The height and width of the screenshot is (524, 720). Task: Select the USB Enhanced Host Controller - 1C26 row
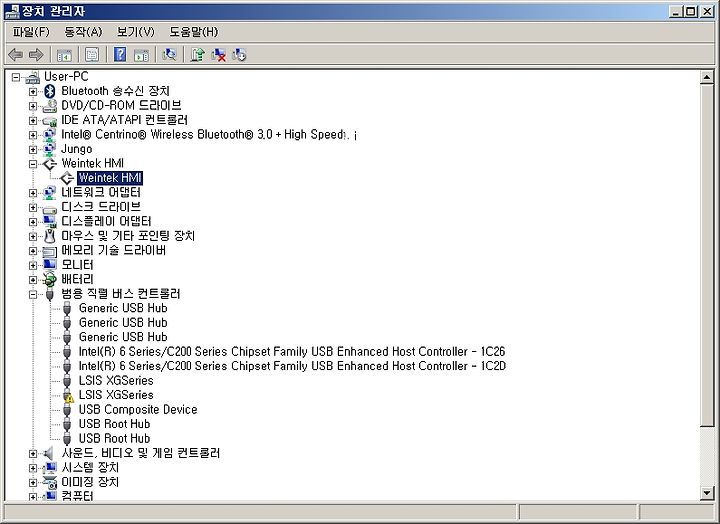point(292,352)
